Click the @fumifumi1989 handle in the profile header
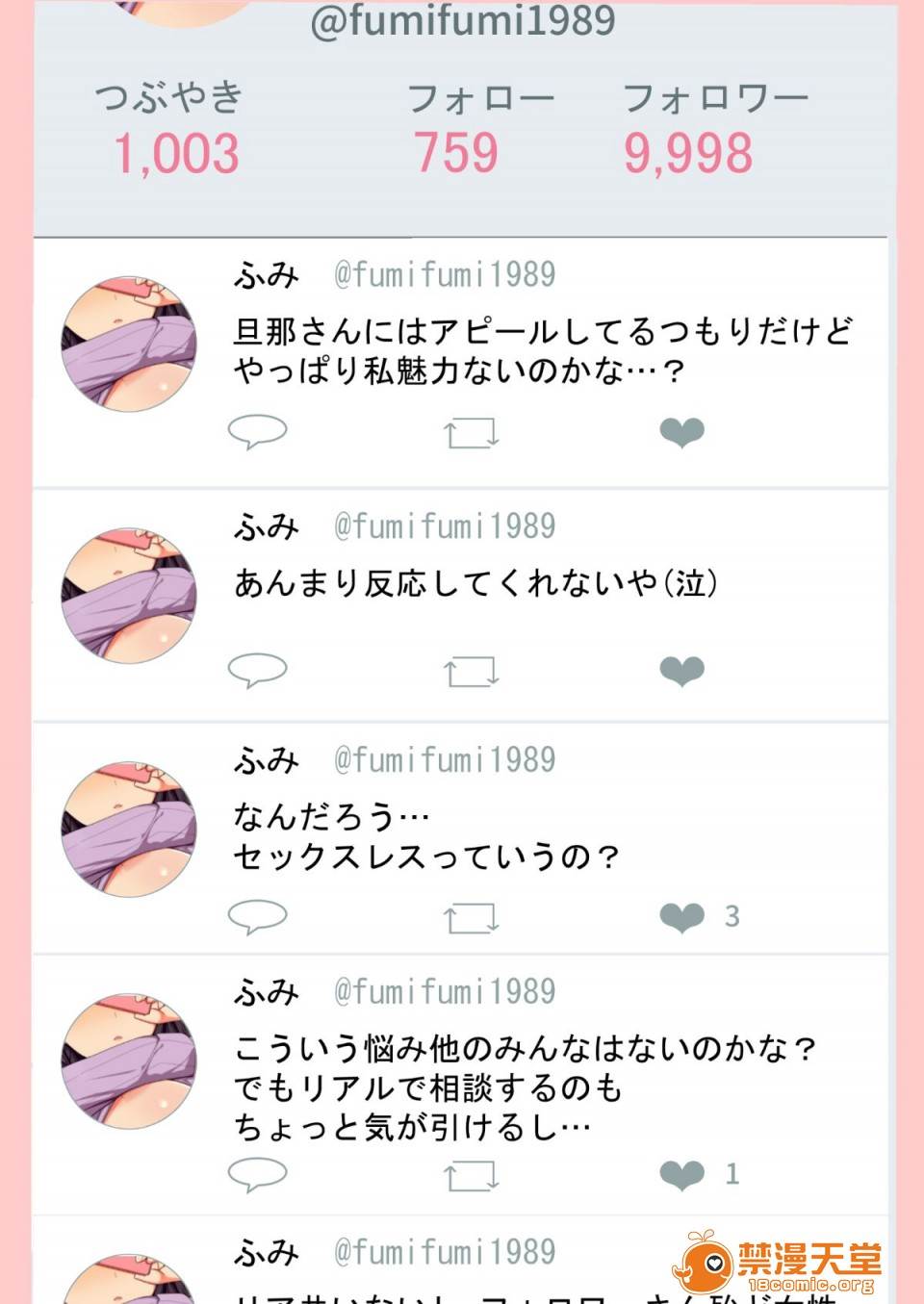924x1304 pixels. pos(463,20)
